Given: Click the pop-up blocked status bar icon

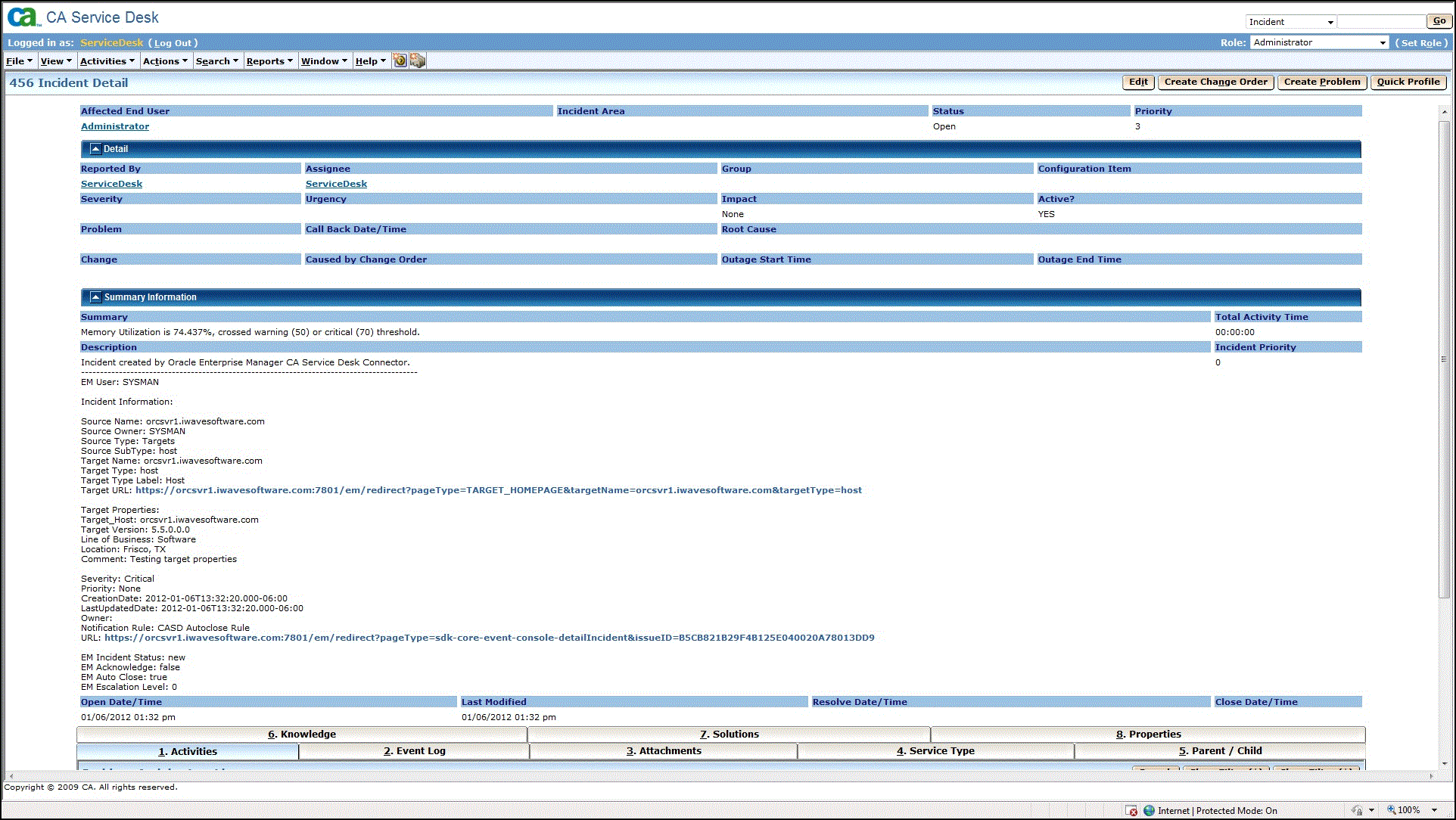Looking at the screenshot, I should [x=1131, y=810].
